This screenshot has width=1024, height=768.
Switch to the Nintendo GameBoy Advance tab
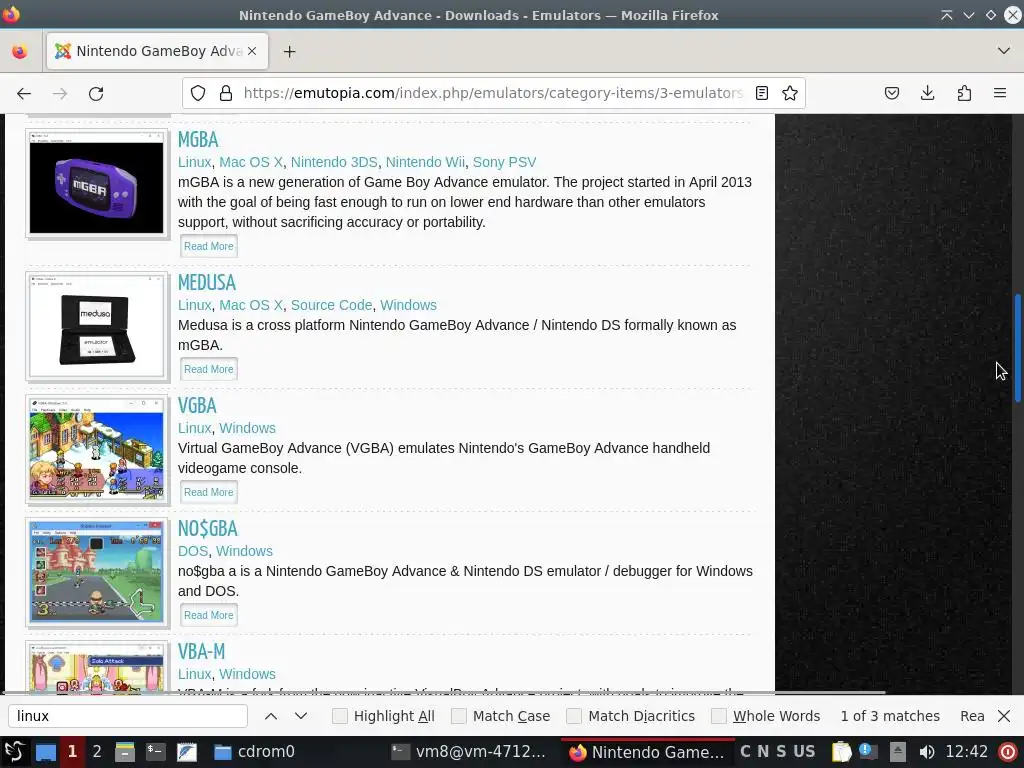pos(157,51)
